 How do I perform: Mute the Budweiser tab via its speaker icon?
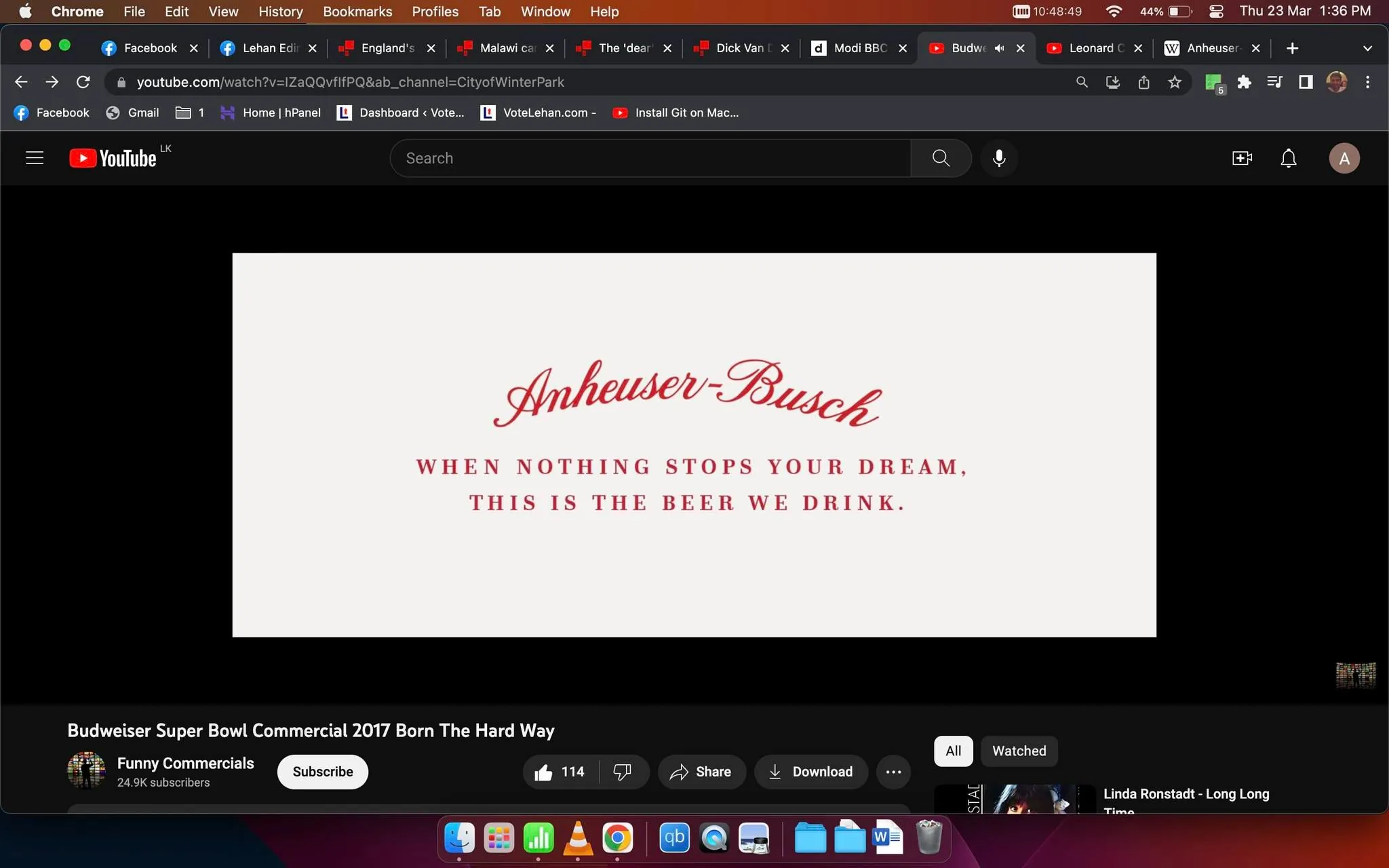pos(1000,48)
